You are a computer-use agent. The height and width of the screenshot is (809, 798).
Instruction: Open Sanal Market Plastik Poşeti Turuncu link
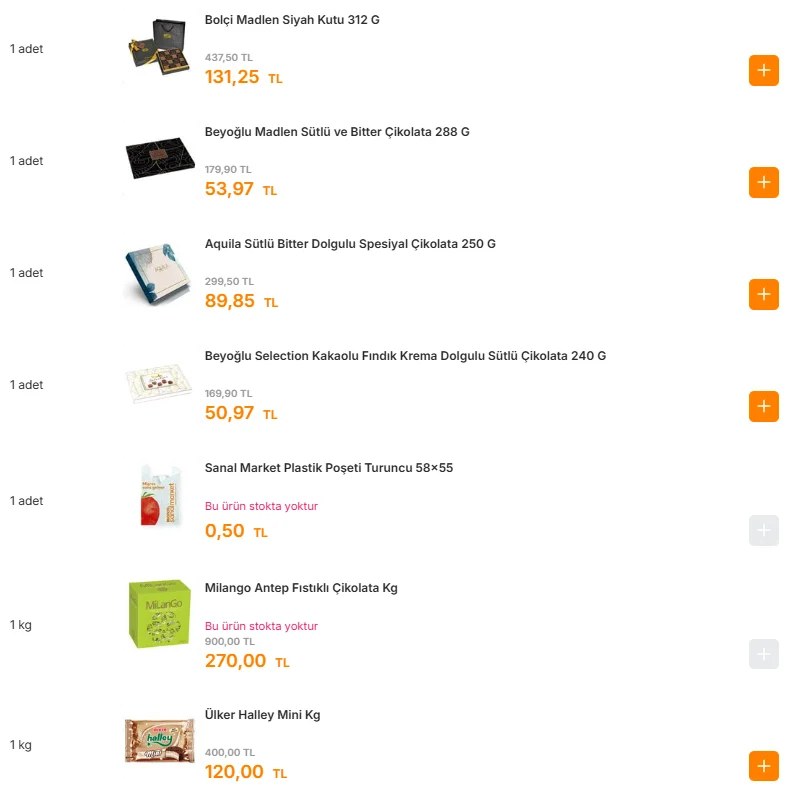tap(329, 468)
